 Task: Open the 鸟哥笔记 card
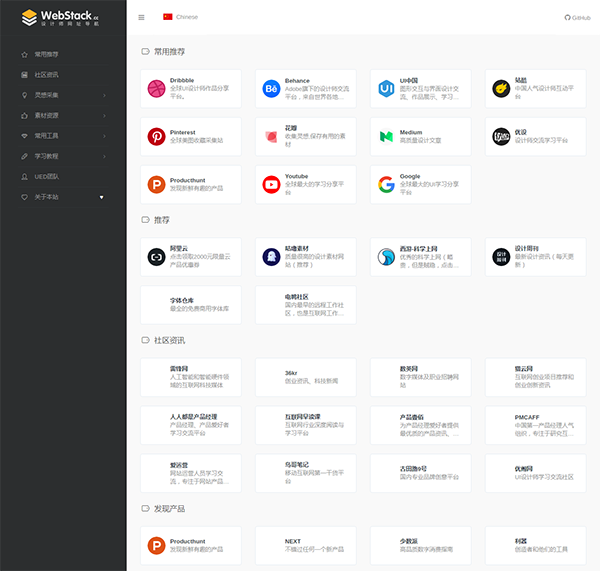pos(306,473)
